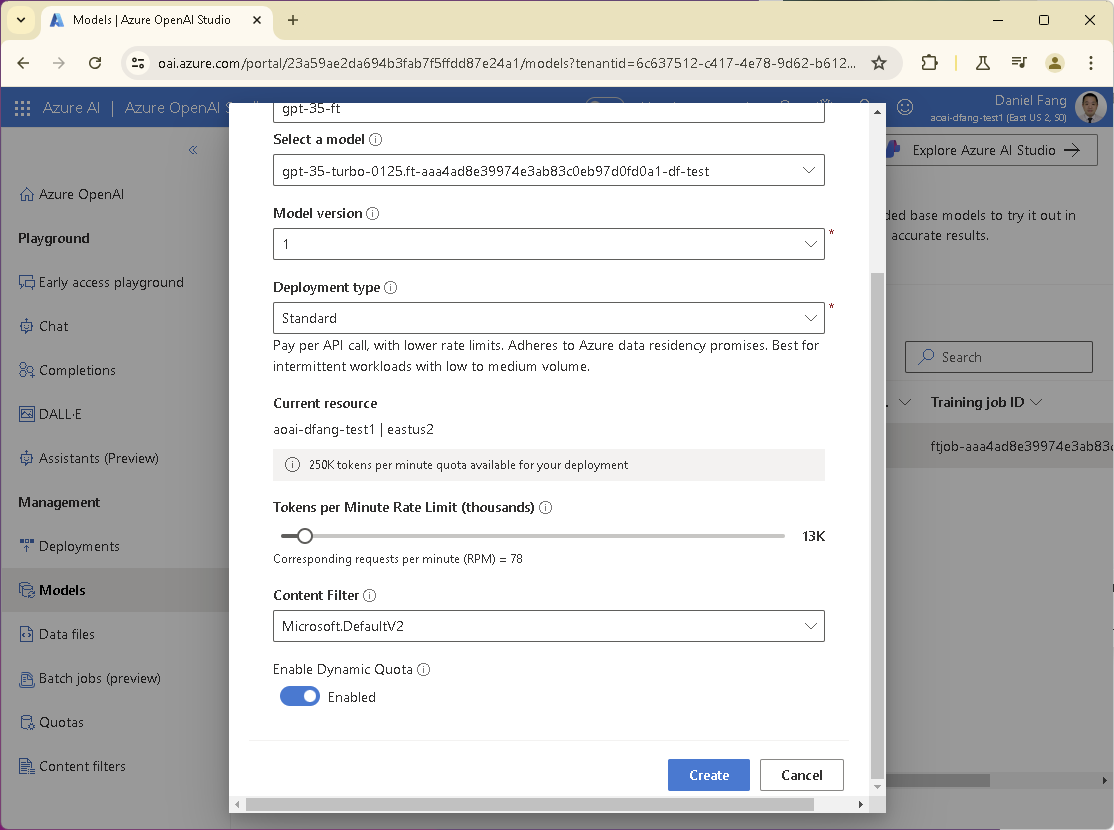Reload the page using the refresh icon
Screen dimensions: 1114x830
point(95,63)
